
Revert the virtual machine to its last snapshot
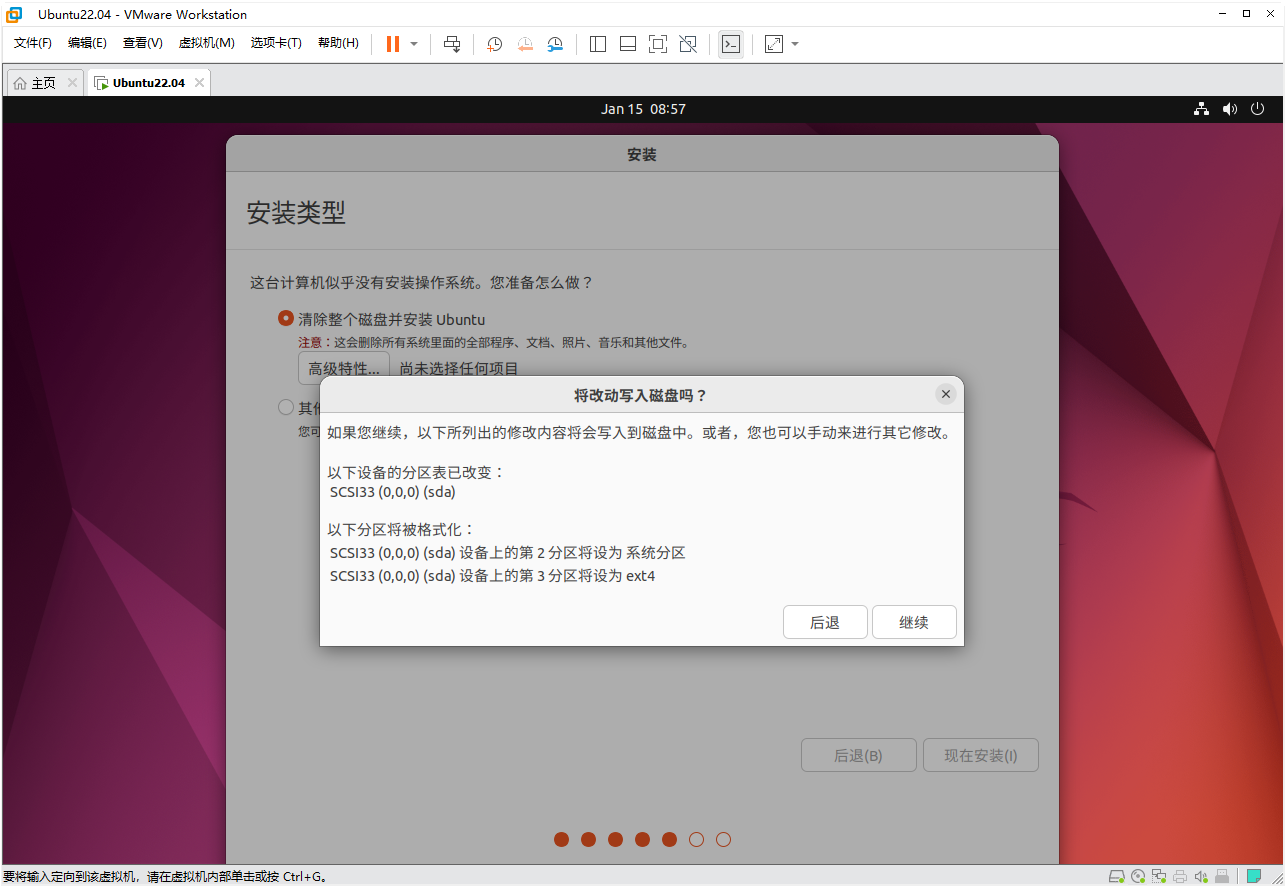pyautogui.click(x=525, y=44)
